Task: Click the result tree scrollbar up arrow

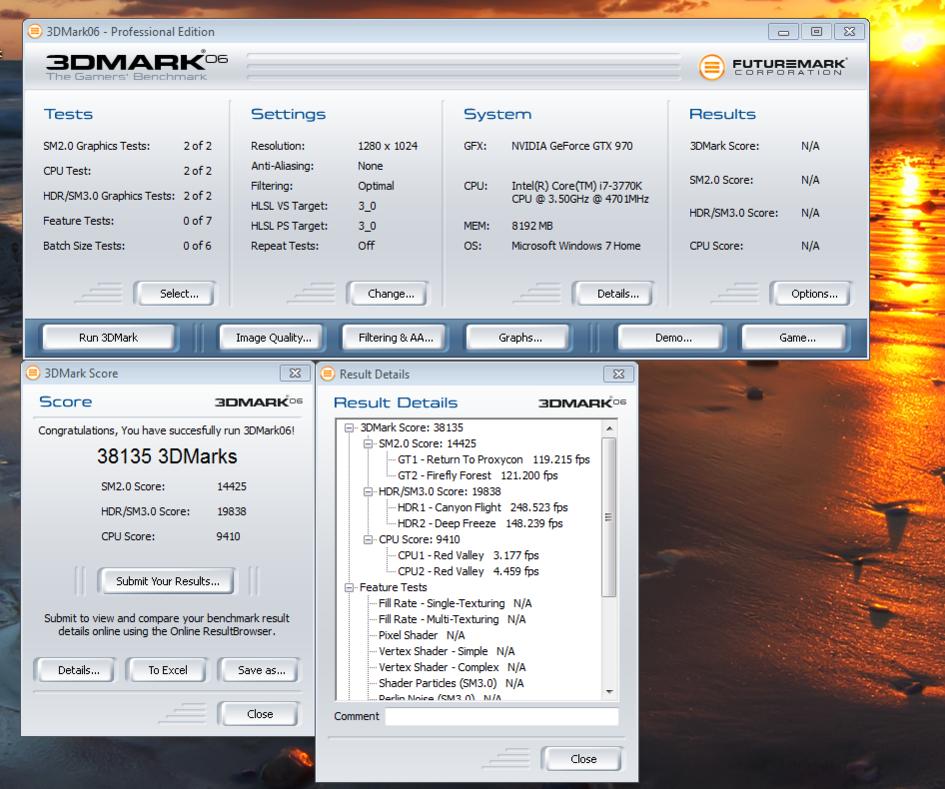Action: coord(609,428)
